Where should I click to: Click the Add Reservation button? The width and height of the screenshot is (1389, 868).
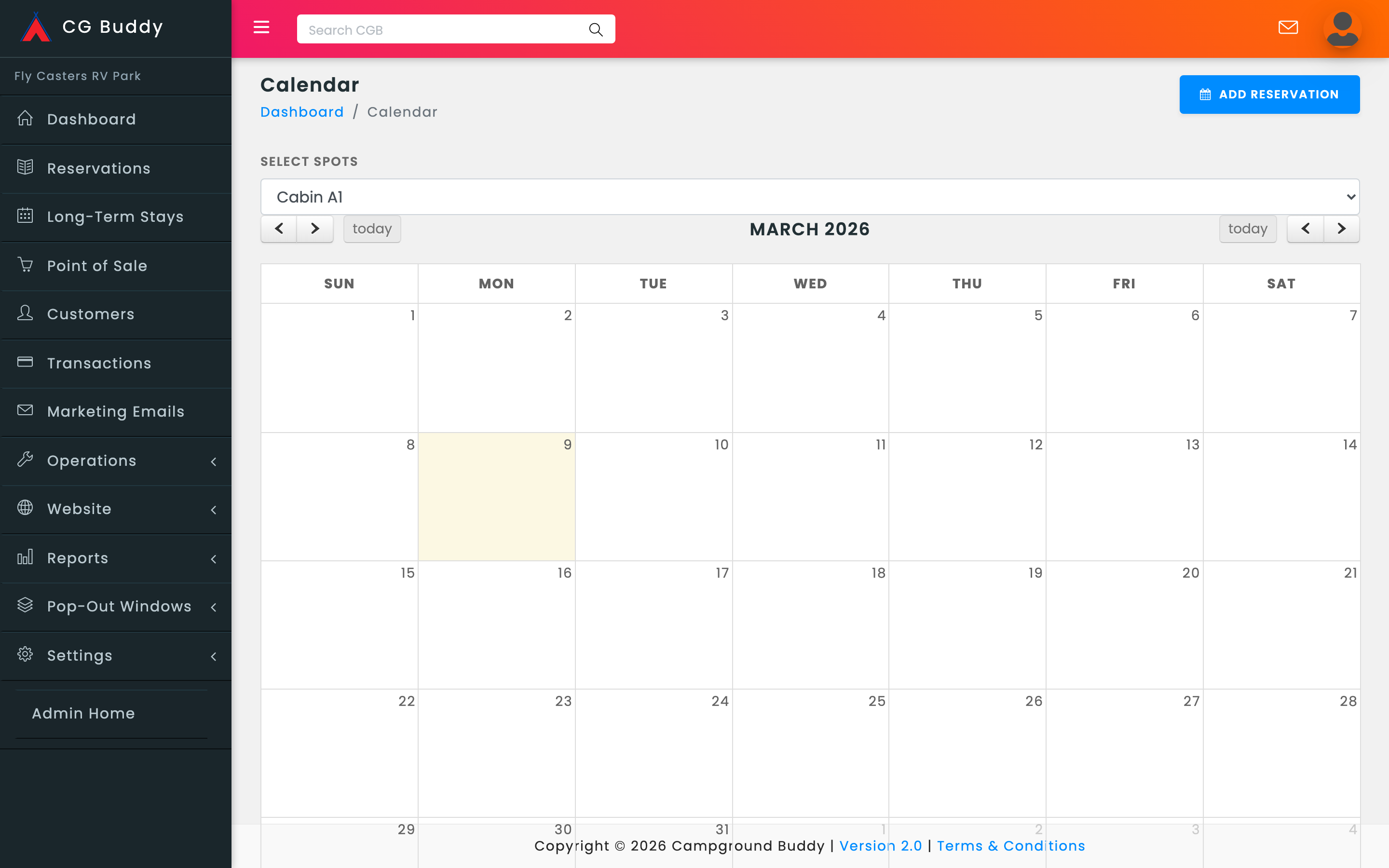point(1269,94)
